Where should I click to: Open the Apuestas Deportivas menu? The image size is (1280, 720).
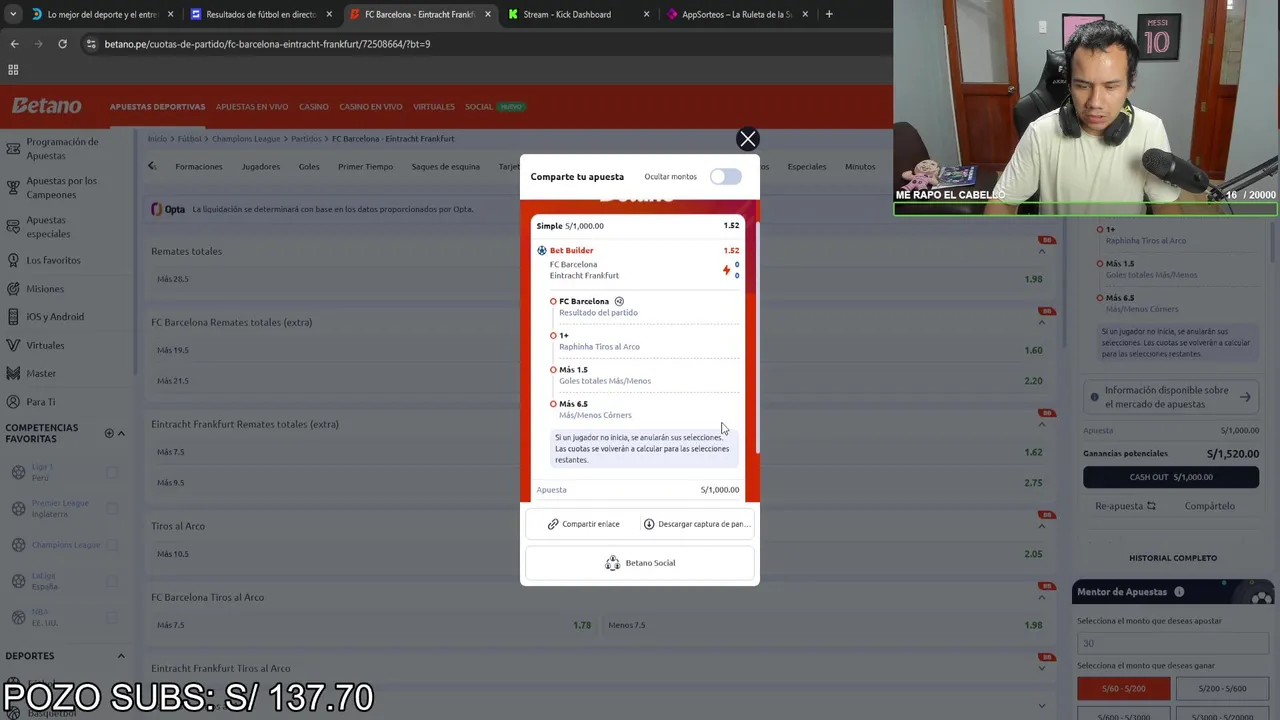[x=157, y=107]
